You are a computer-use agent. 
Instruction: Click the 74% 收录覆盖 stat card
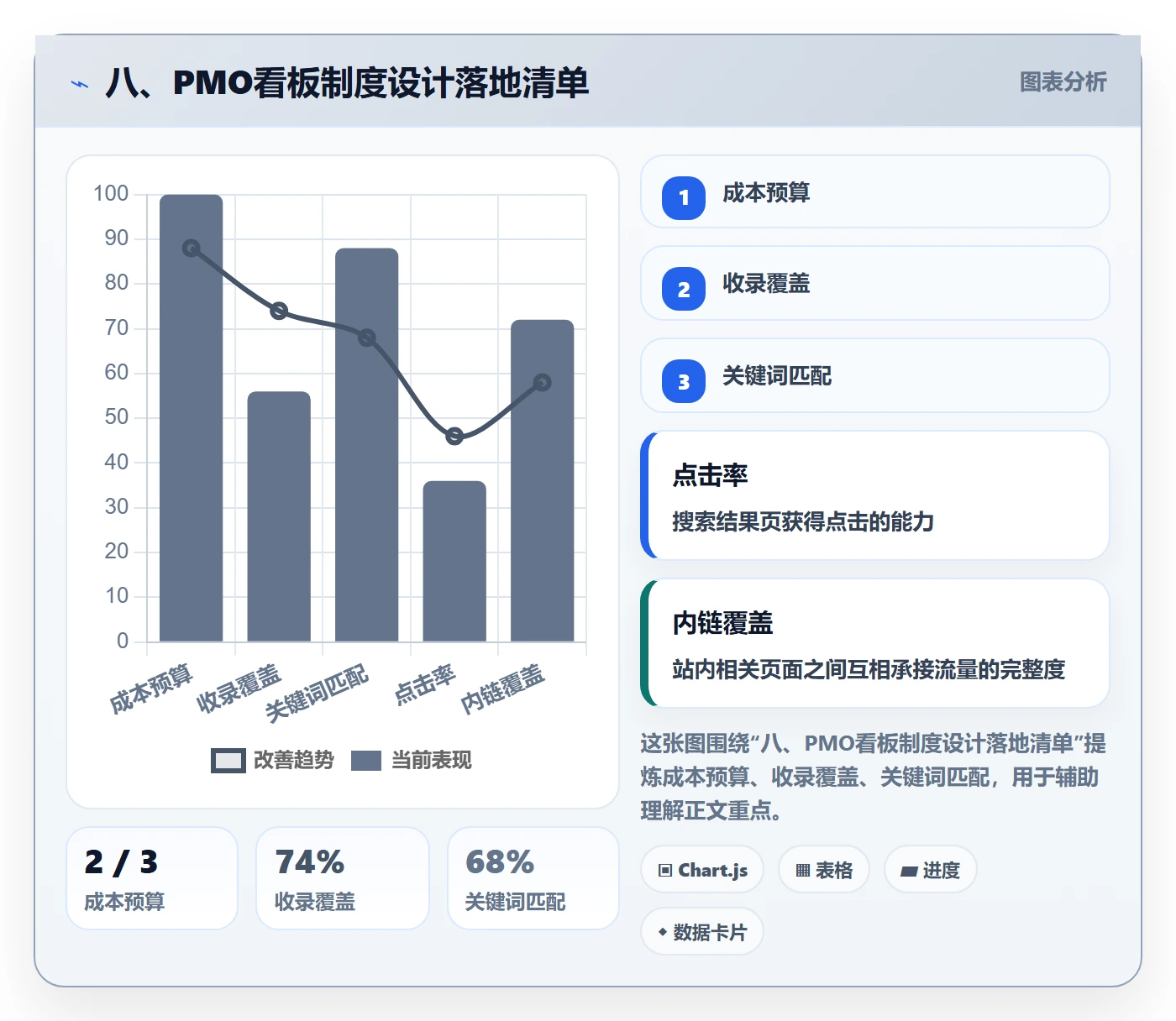(x=343, y=878)
